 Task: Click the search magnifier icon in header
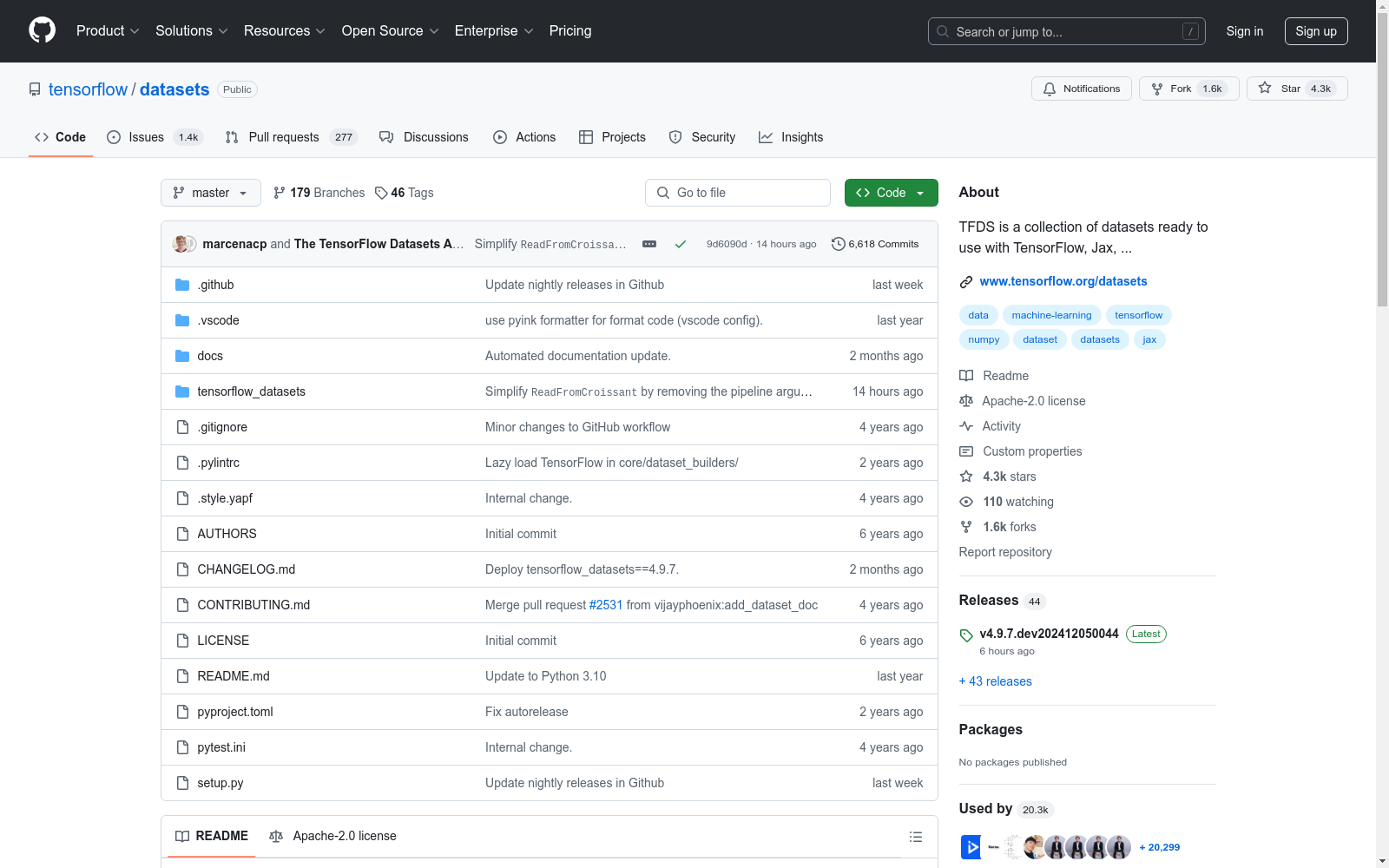point(943,31)
